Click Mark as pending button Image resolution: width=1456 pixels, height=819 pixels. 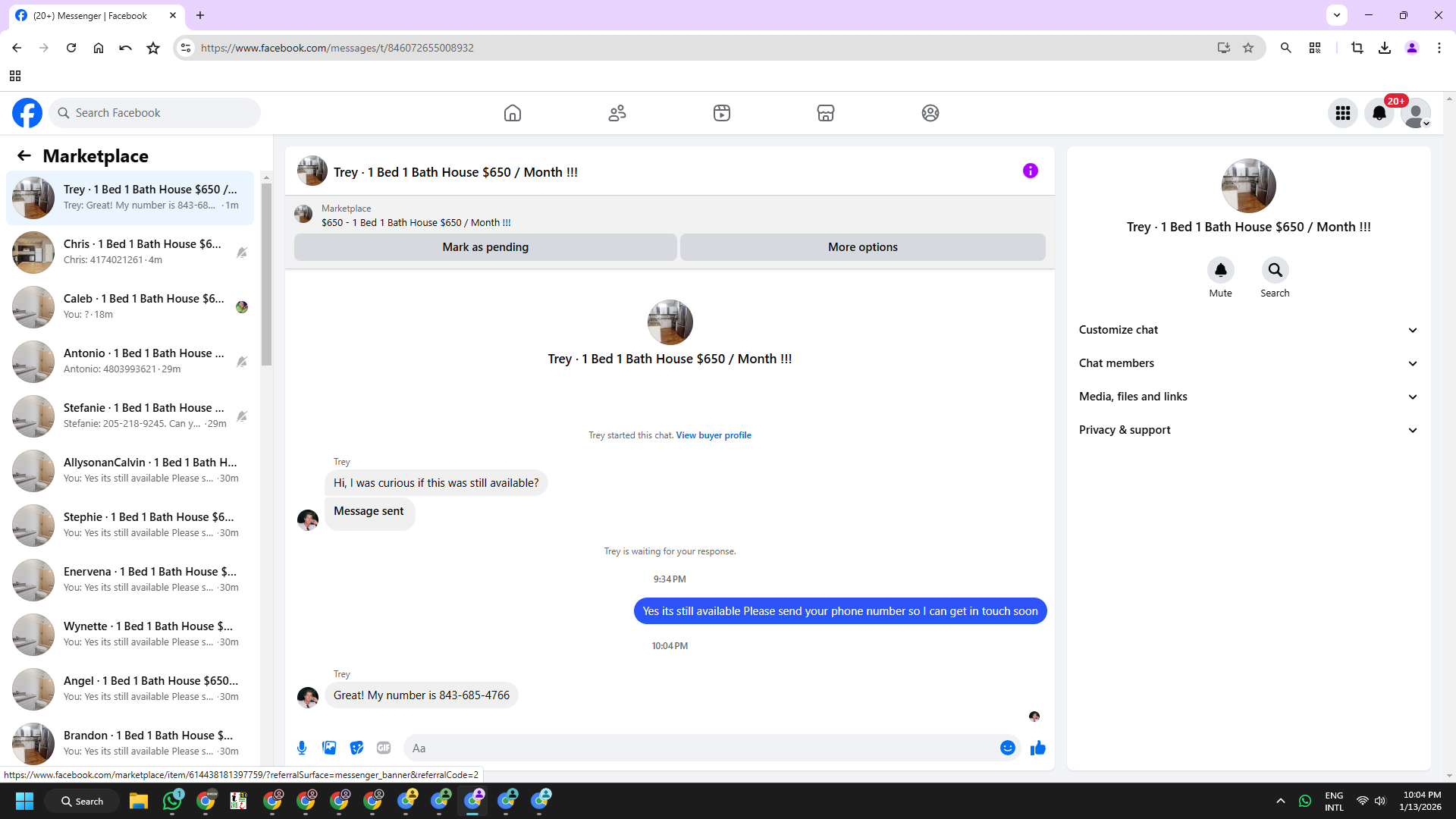click(485, 247)
